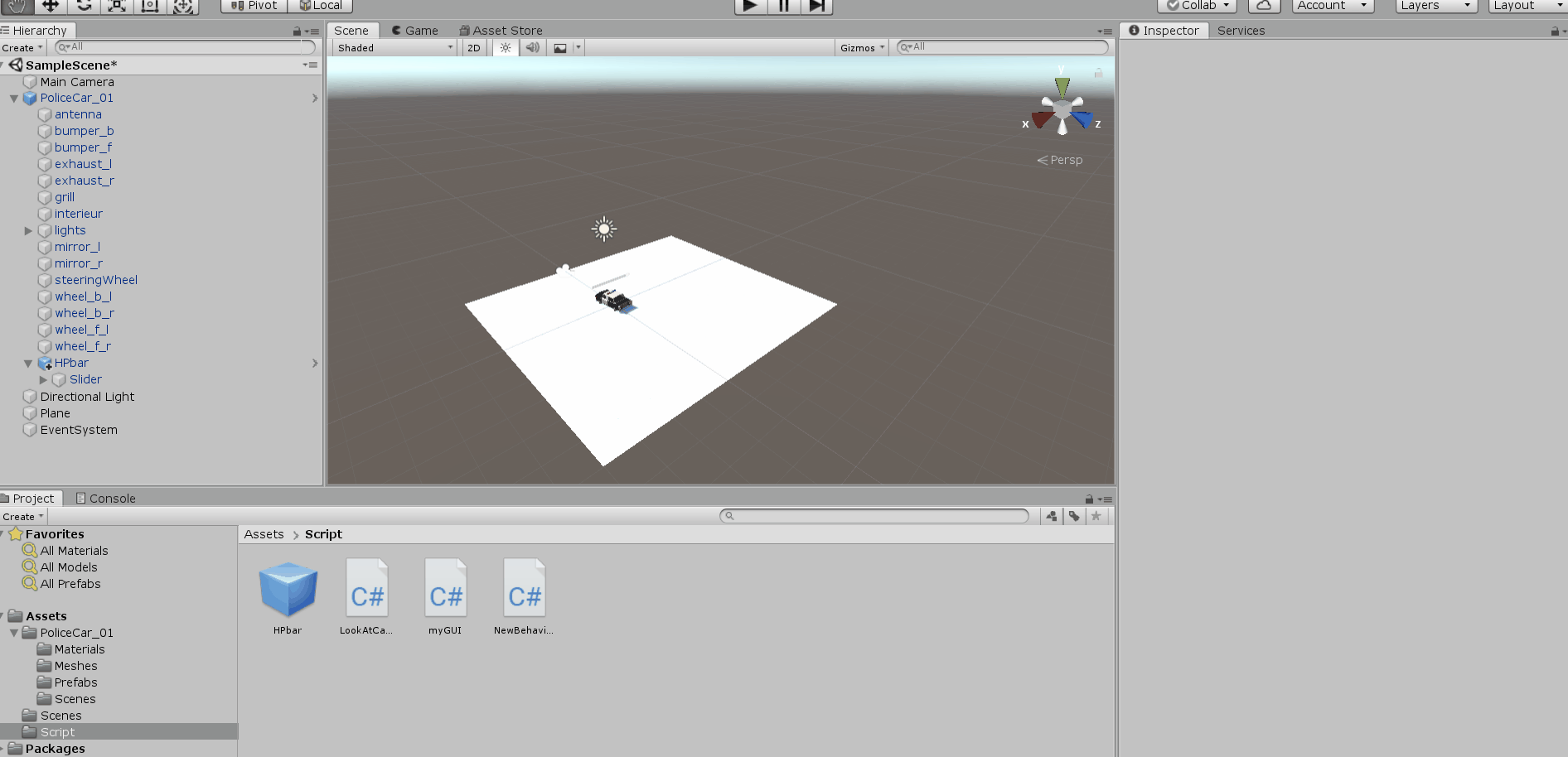The image size is (1568, 757).
Task: Open the Gizmos dropdown
Action: [863, 48]
